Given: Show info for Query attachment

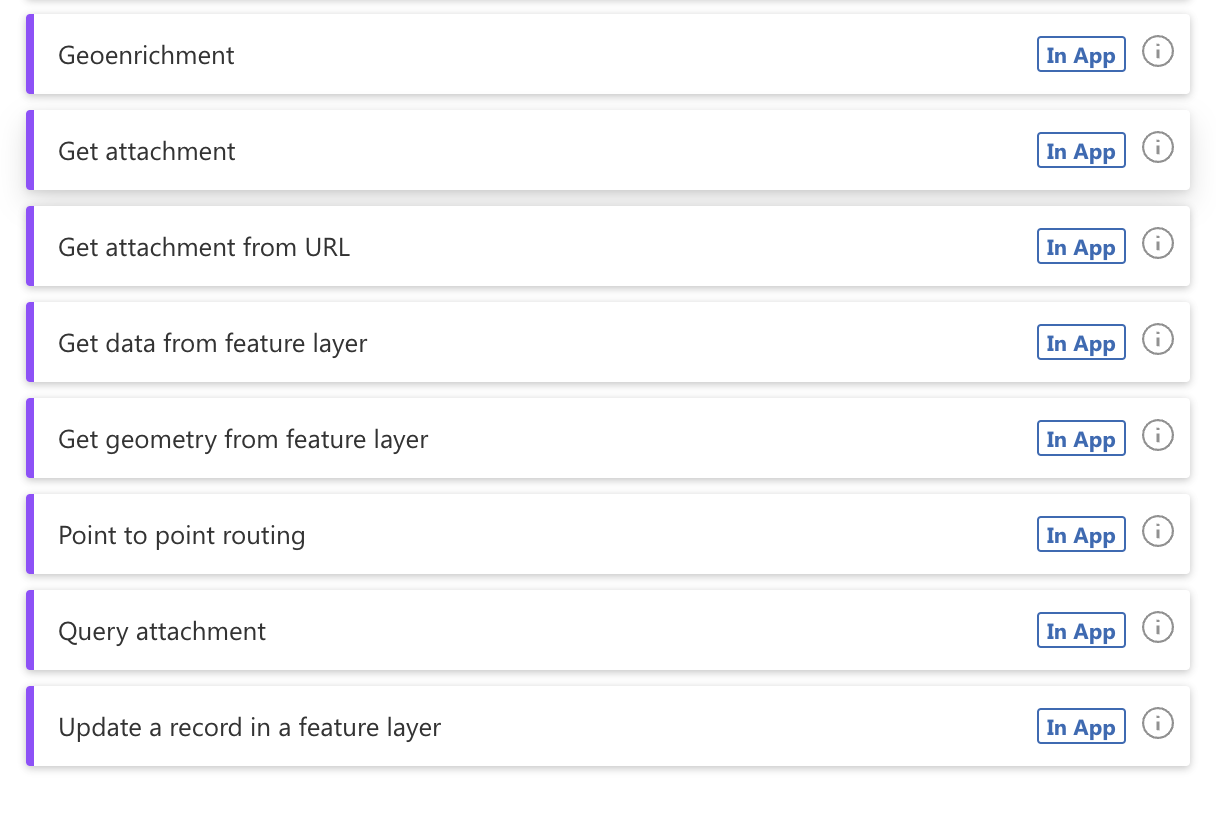Looking at the screenshot, I should point(1158,628).
